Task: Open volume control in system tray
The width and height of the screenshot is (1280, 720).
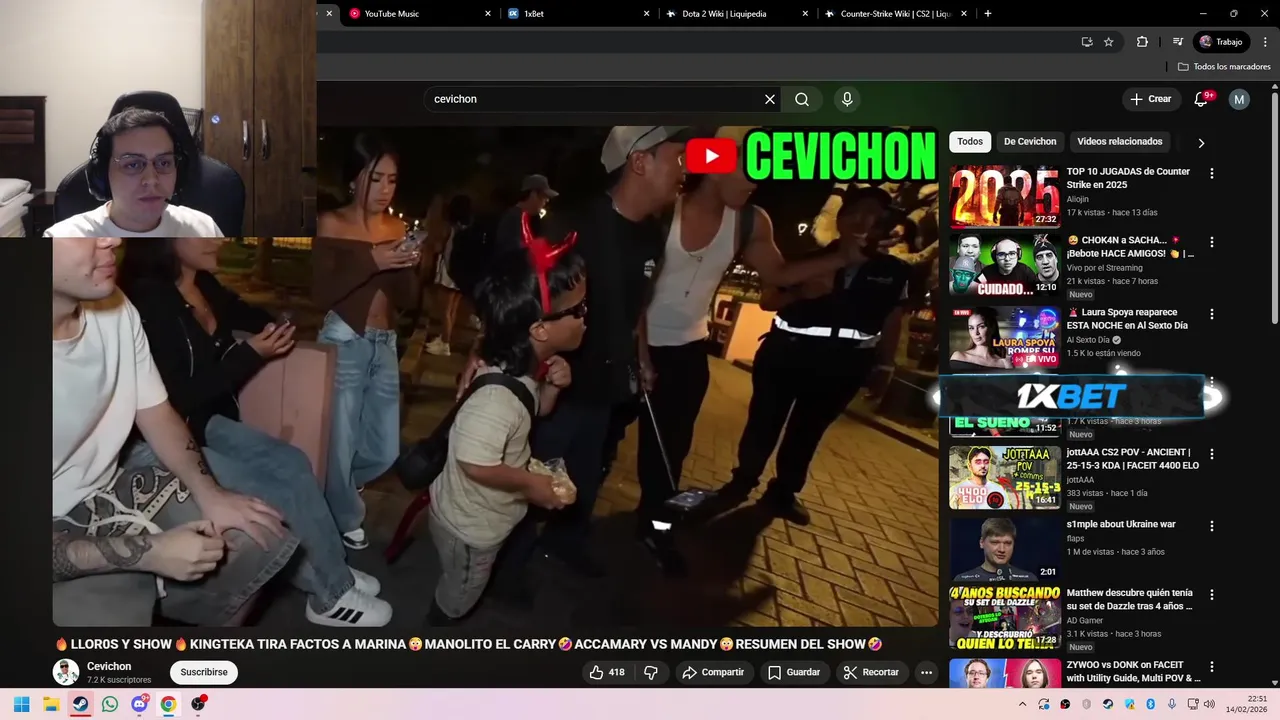Action: click(1209, 704)
